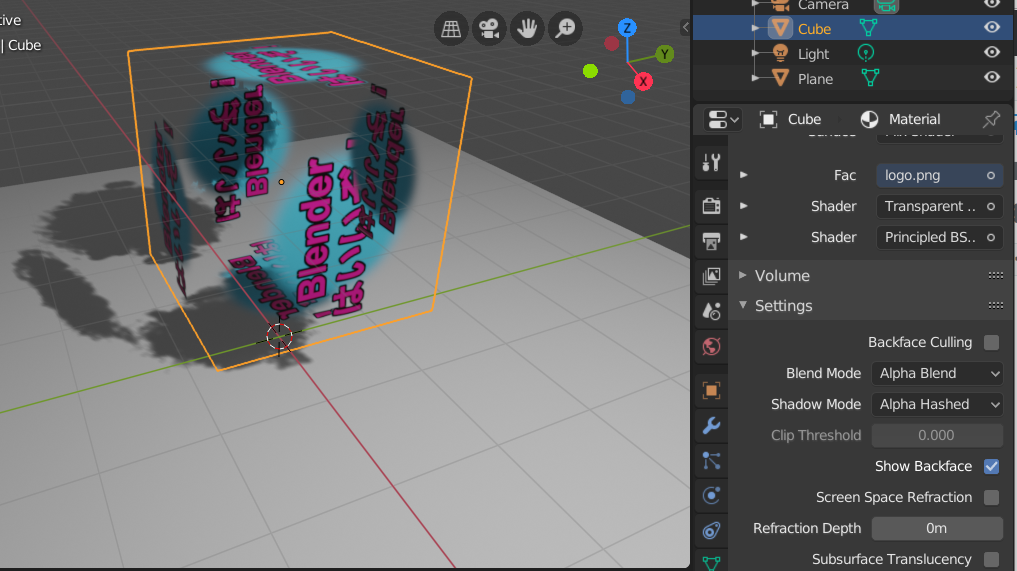Image resolution: width=1017 pixels, height=571 pixels.
Task: Hide Camera in viewport via eye icon
Action: click(x=992, y=4)
